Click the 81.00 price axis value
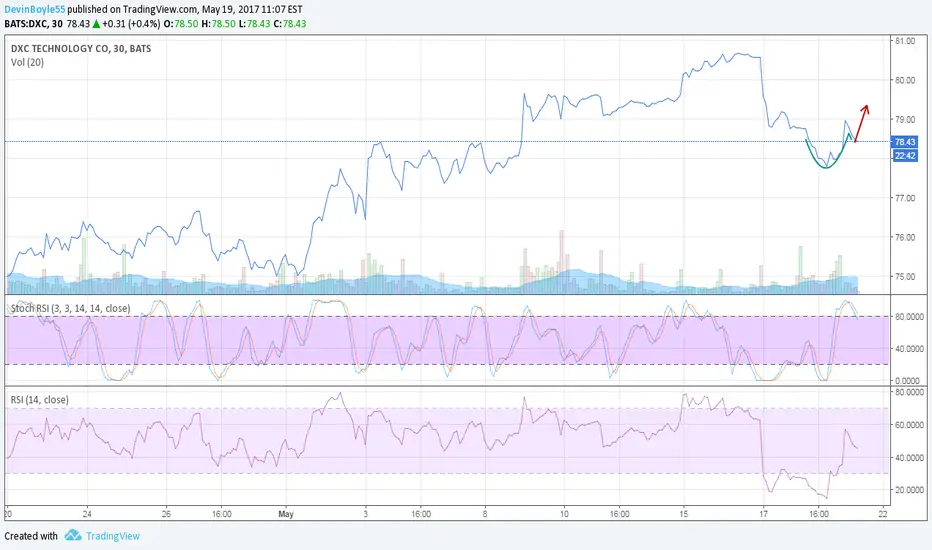Screen dimensions: 932x550 [905, 41]
